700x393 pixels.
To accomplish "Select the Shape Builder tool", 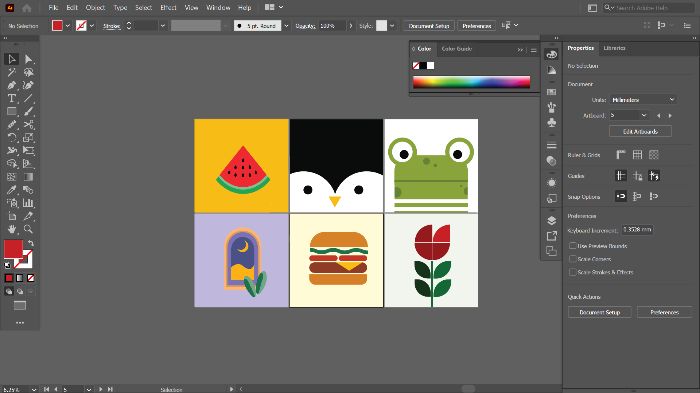I will (12, 164).
